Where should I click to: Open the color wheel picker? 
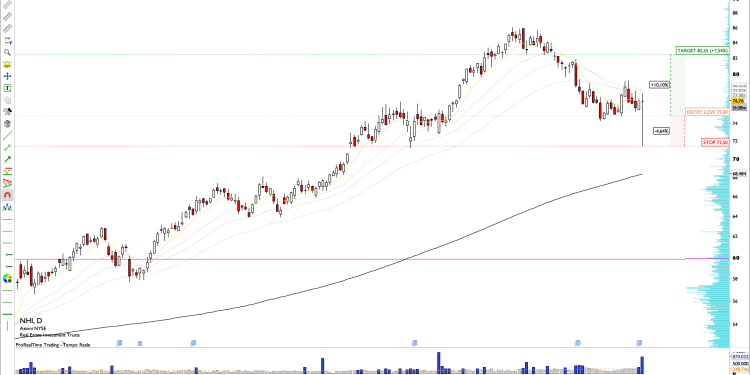(7, 278)
